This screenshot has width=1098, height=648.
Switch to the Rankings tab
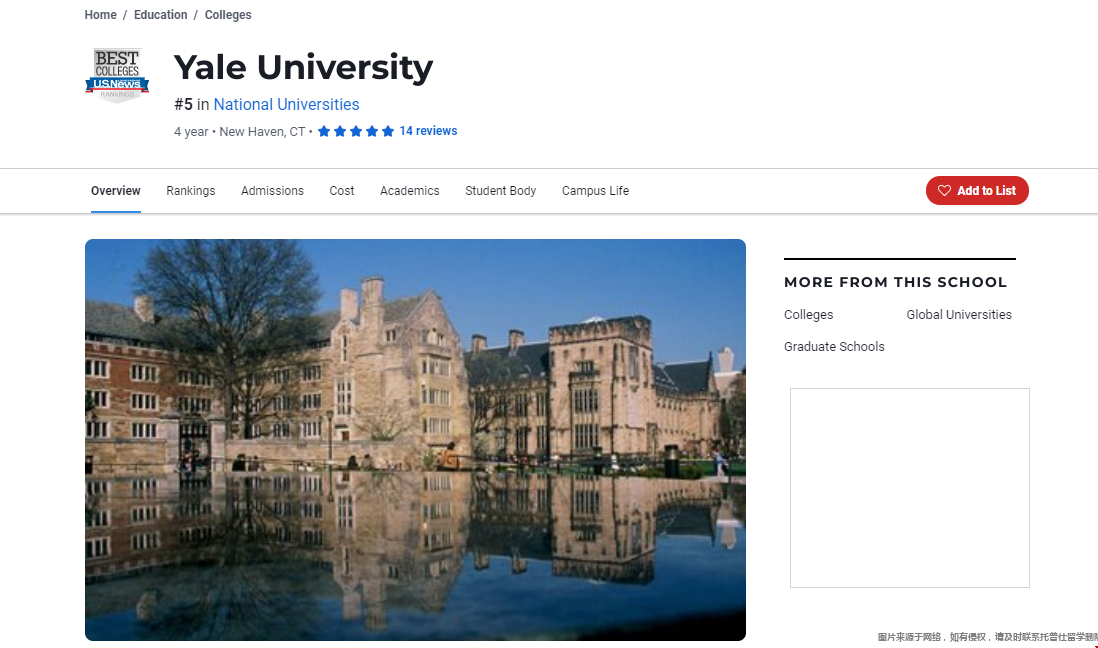tap(190, 191)
